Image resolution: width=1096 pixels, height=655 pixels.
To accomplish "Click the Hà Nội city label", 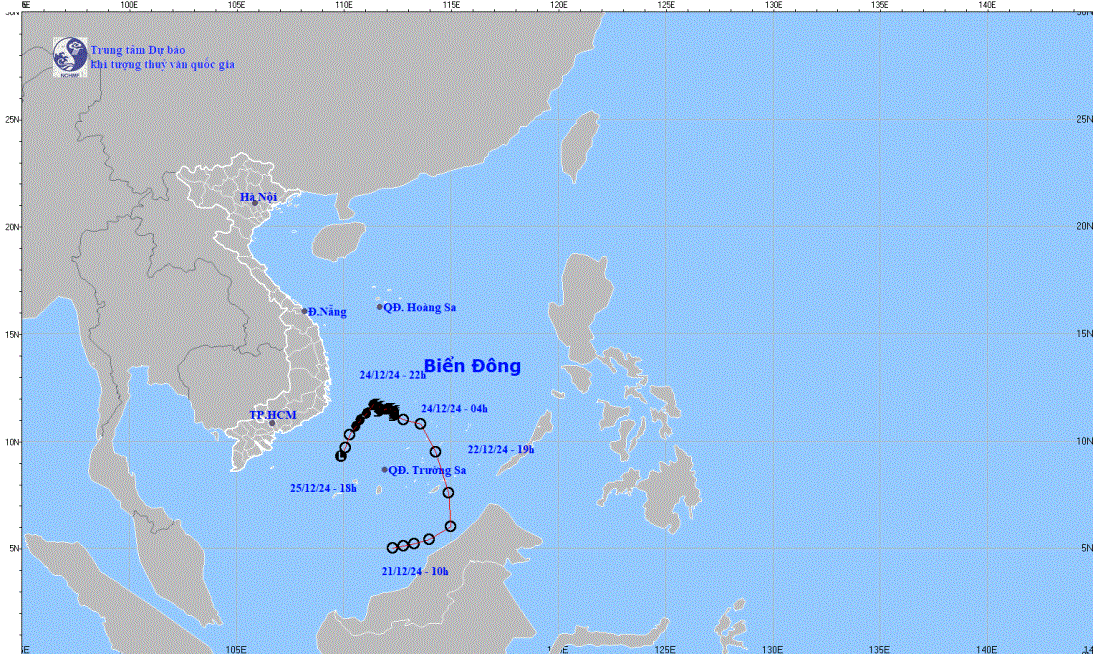I will point(259,197).
